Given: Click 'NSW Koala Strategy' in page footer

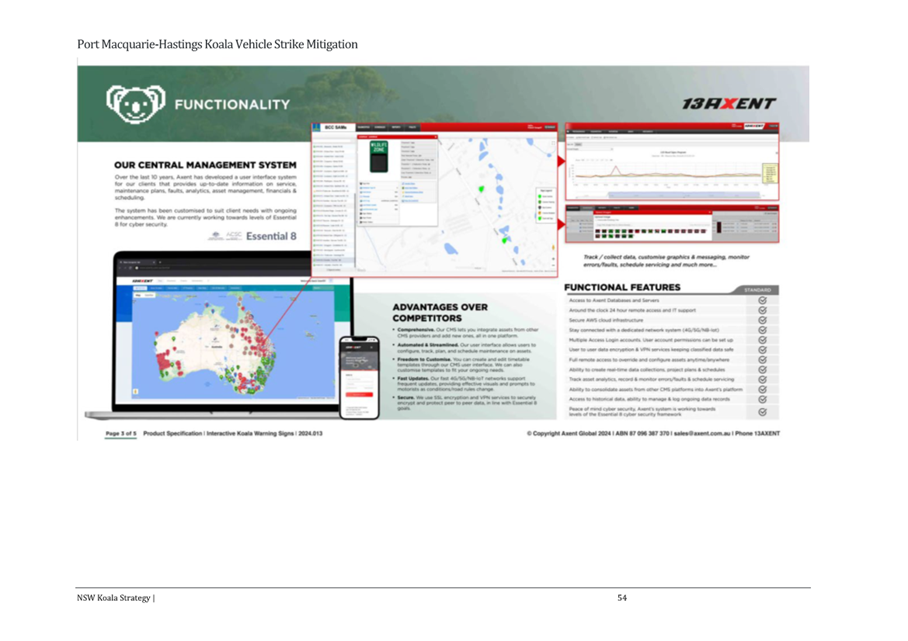Looking at the screenshot, I should click(114, 598).
